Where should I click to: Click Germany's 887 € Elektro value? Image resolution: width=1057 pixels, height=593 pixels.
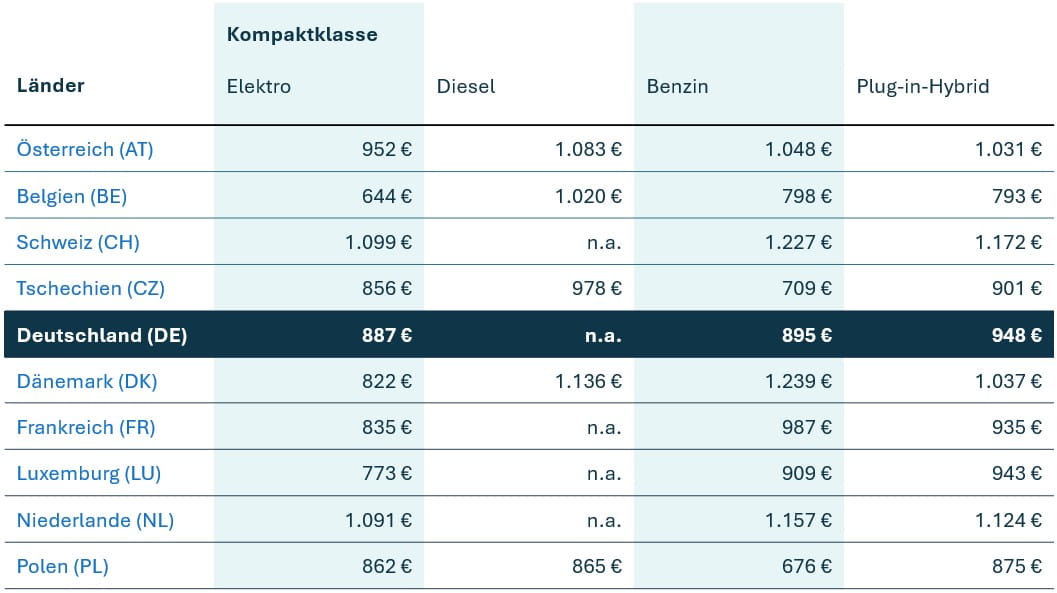(387, 335)
